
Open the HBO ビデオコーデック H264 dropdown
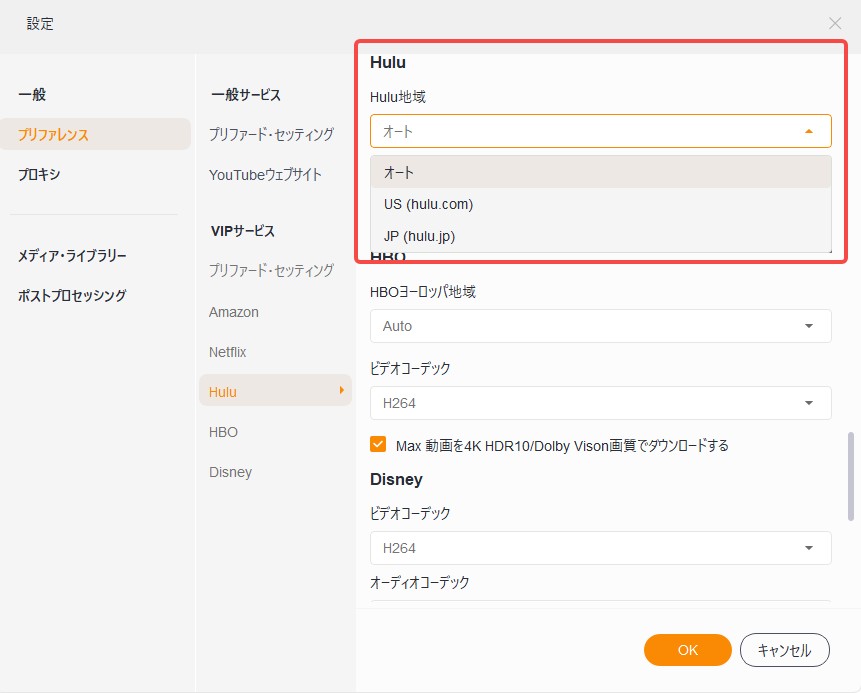pos(601,403)
